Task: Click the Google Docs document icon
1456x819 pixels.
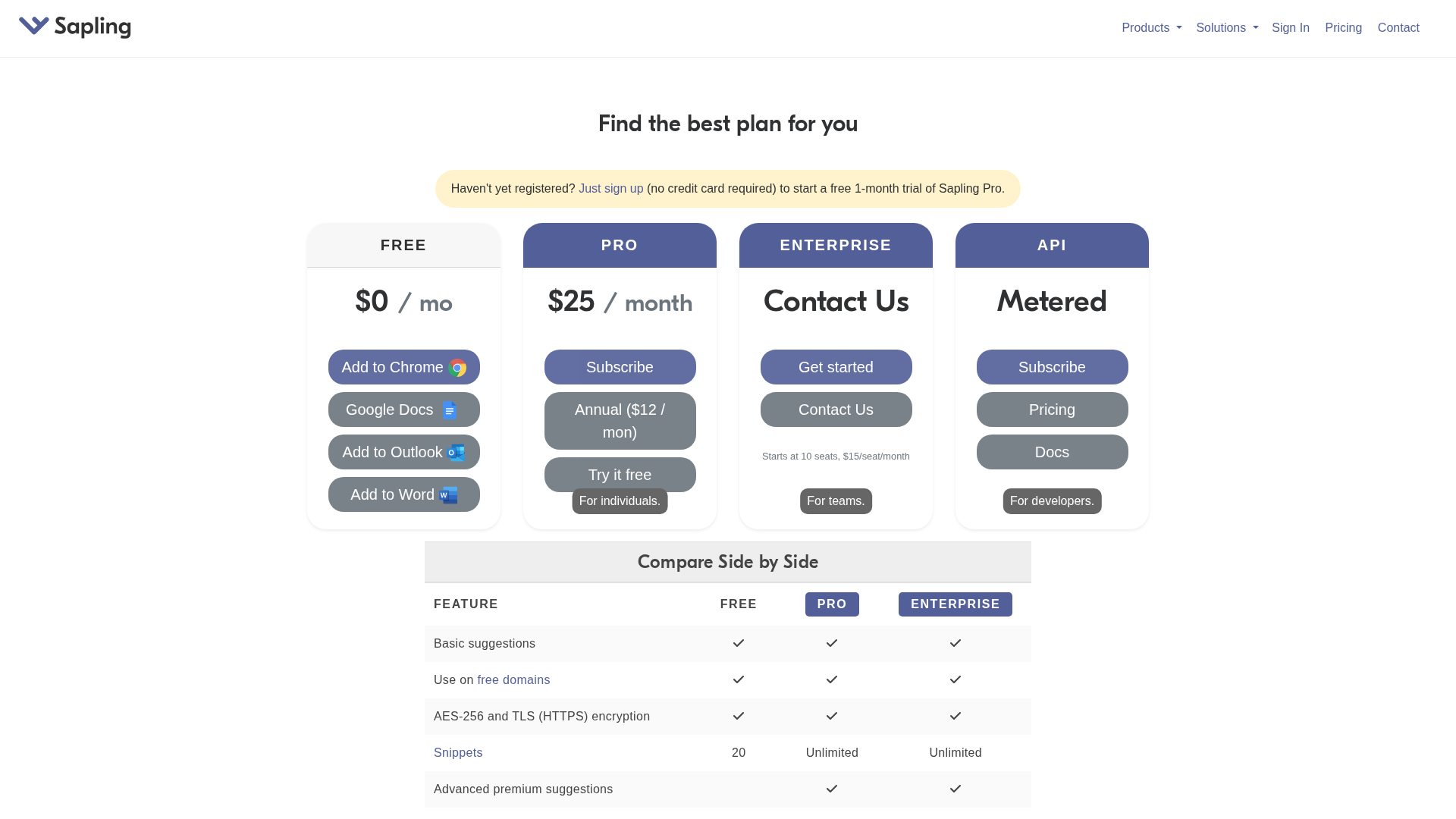Action: [x=450, y=409]
